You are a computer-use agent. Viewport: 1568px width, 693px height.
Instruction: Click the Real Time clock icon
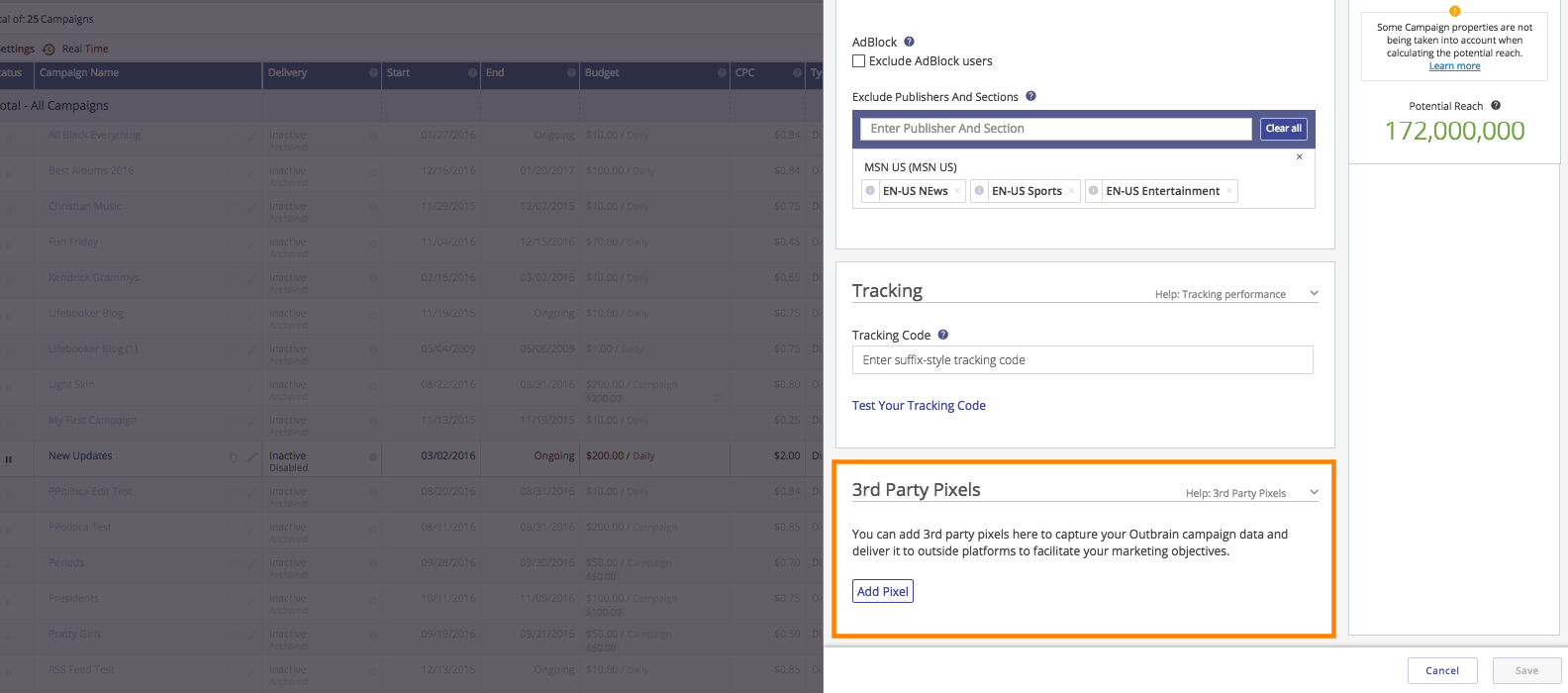coord(49,49)
